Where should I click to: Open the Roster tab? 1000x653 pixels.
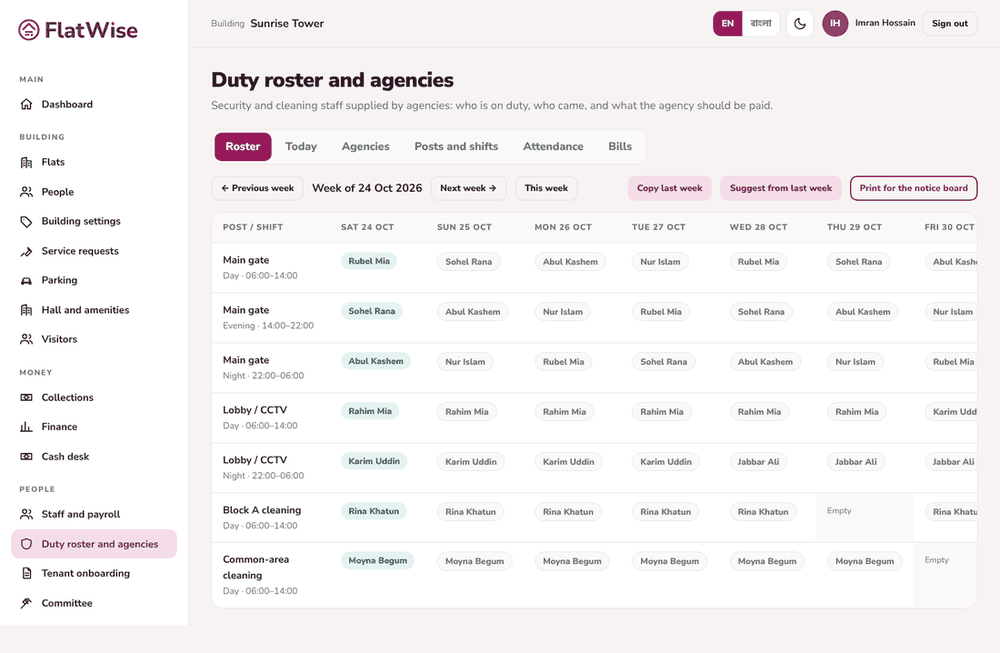[243, 147]
